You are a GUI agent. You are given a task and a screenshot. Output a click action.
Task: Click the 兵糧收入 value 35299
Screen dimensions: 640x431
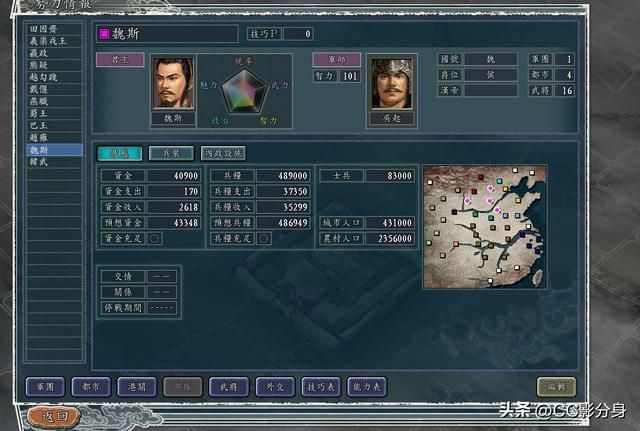click(283, 207)
